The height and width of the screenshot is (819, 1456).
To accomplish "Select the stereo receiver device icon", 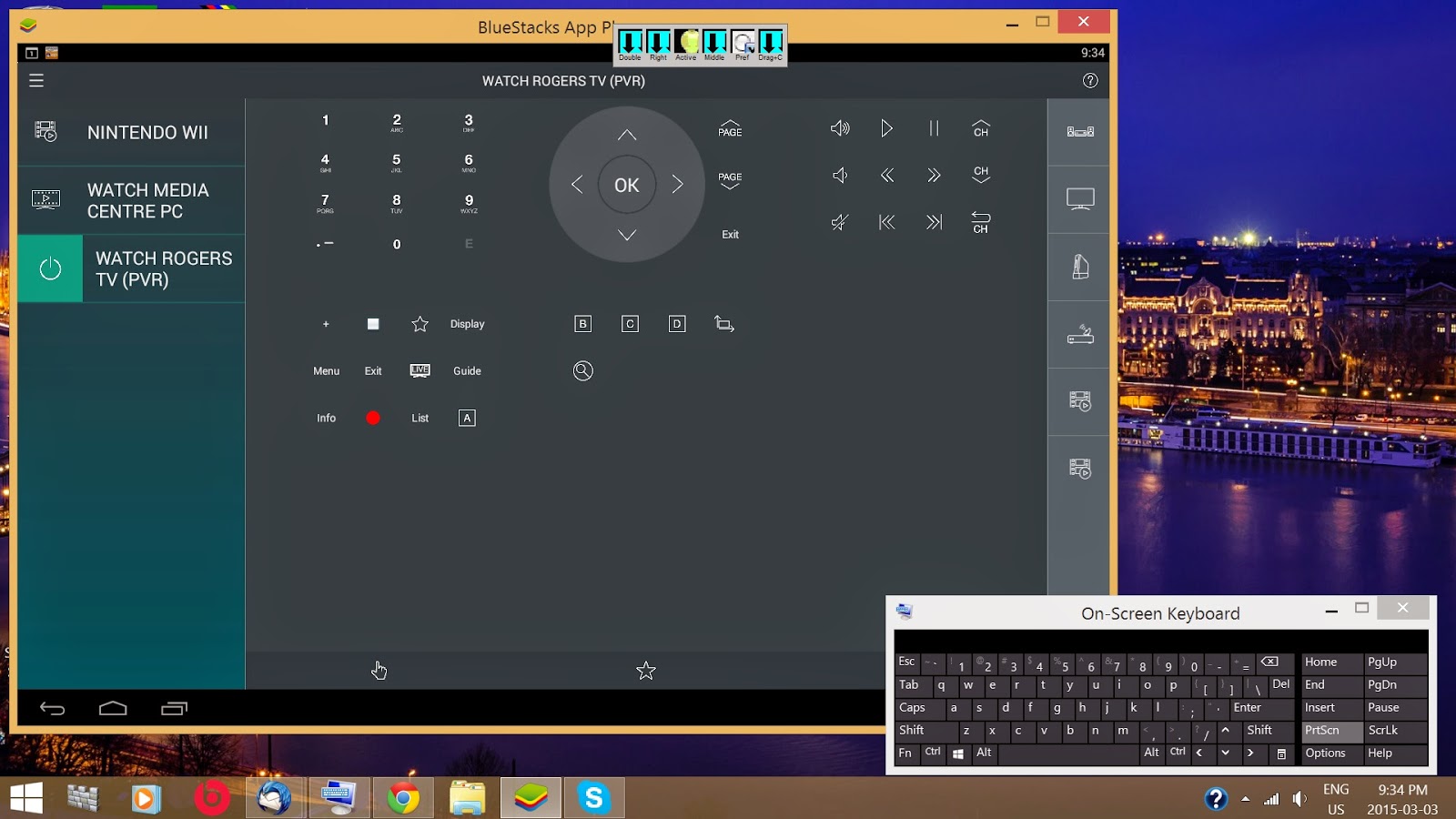I will [x=1080, y=132].
